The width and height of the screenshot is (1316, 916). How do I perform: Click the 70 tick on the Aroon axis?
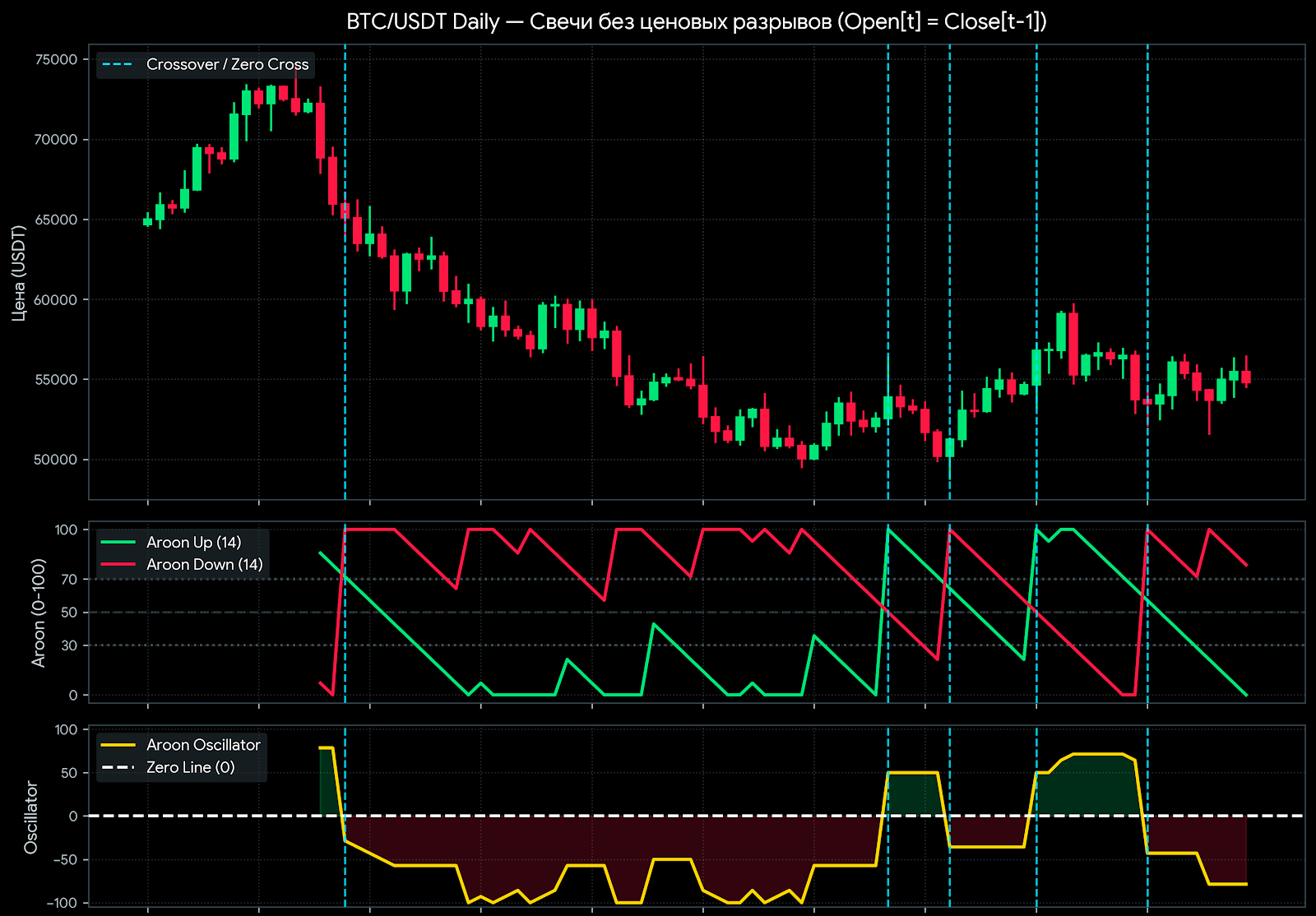(x=70, y=580)
